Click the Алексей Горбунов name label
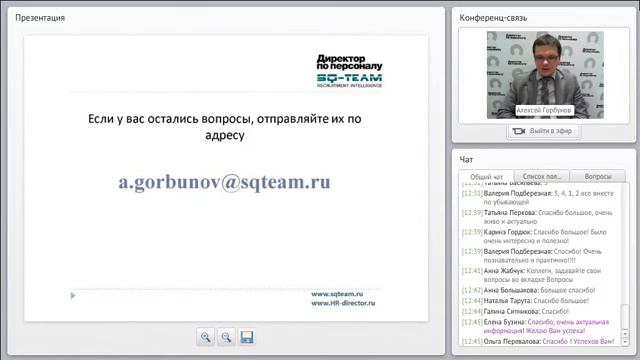The height and width of the screenshot is (360, 640). click(x=544, y=110)
